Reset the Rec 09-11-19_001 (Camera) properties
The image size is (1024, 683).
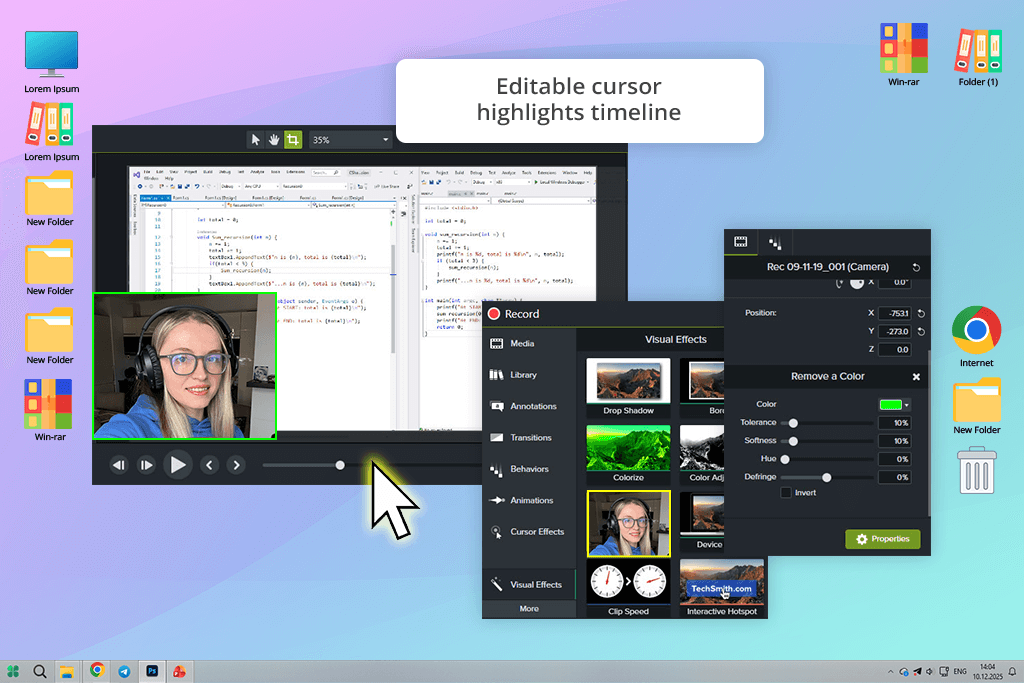(x=916, y=267)
